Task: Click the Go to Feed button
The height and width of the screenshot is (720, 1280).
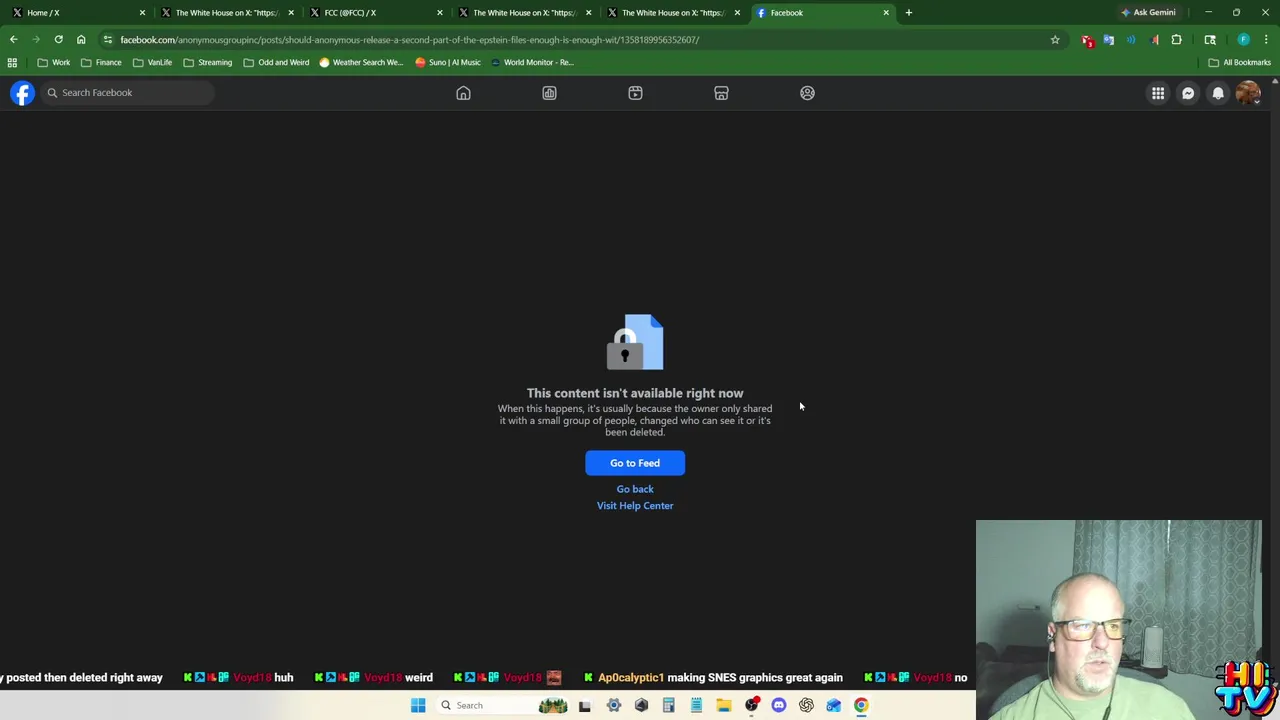Action: tap(635, 463)
